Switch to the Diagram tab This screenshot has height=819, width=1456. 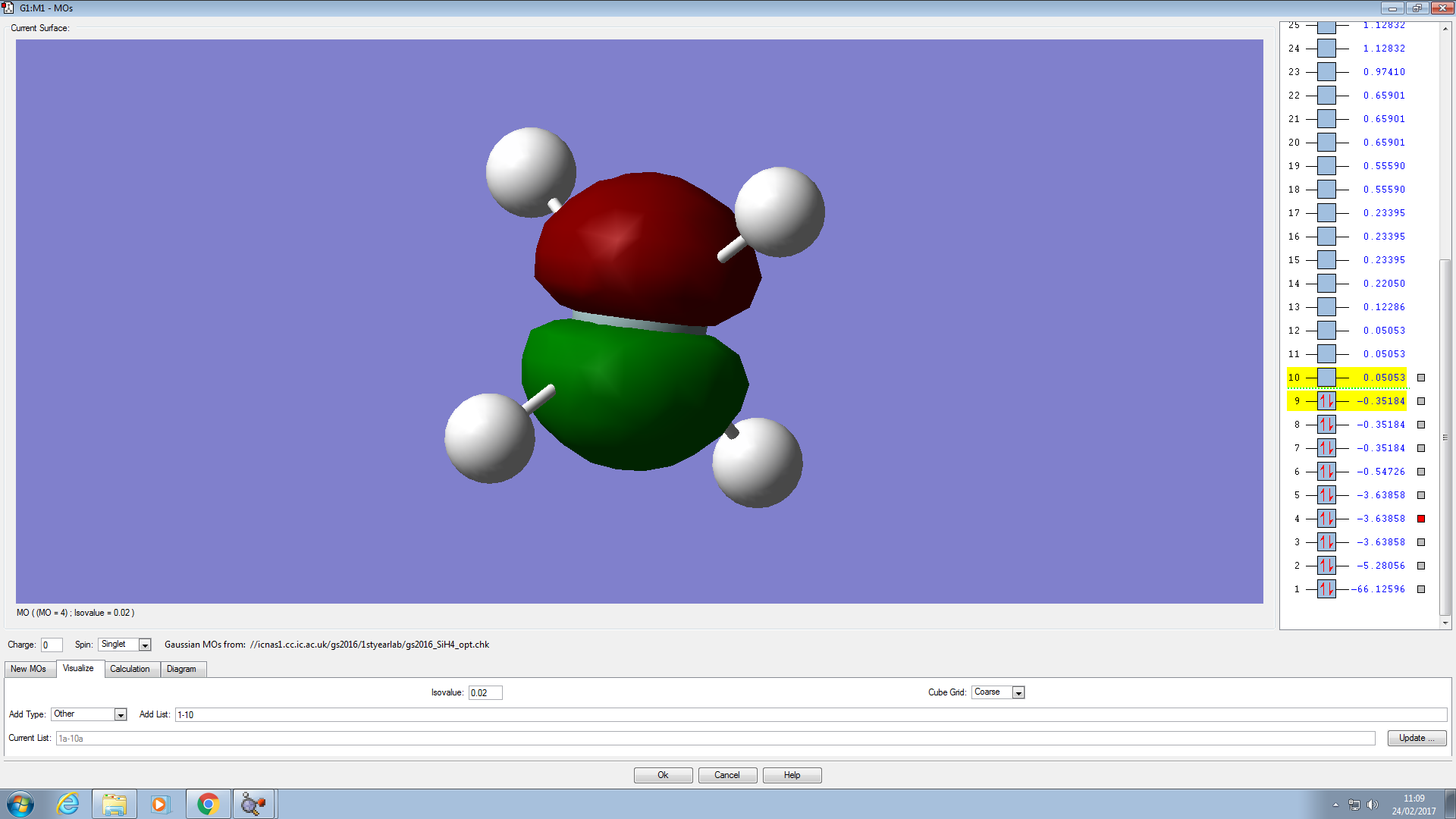point(181,669)
